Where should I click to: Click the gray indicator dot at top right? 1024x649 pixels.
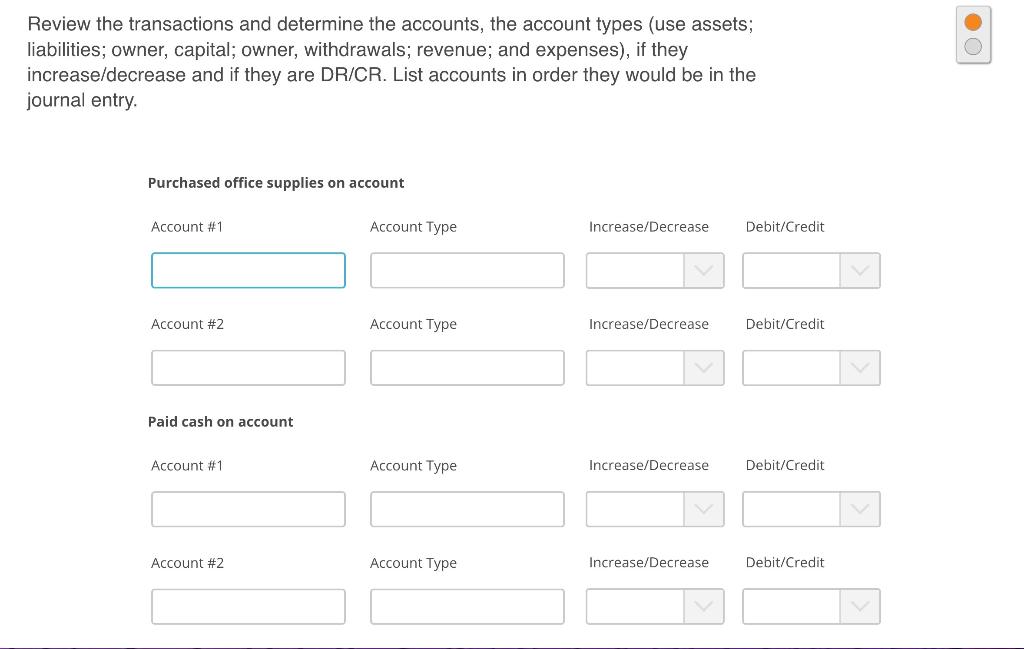tap(972, 46)
